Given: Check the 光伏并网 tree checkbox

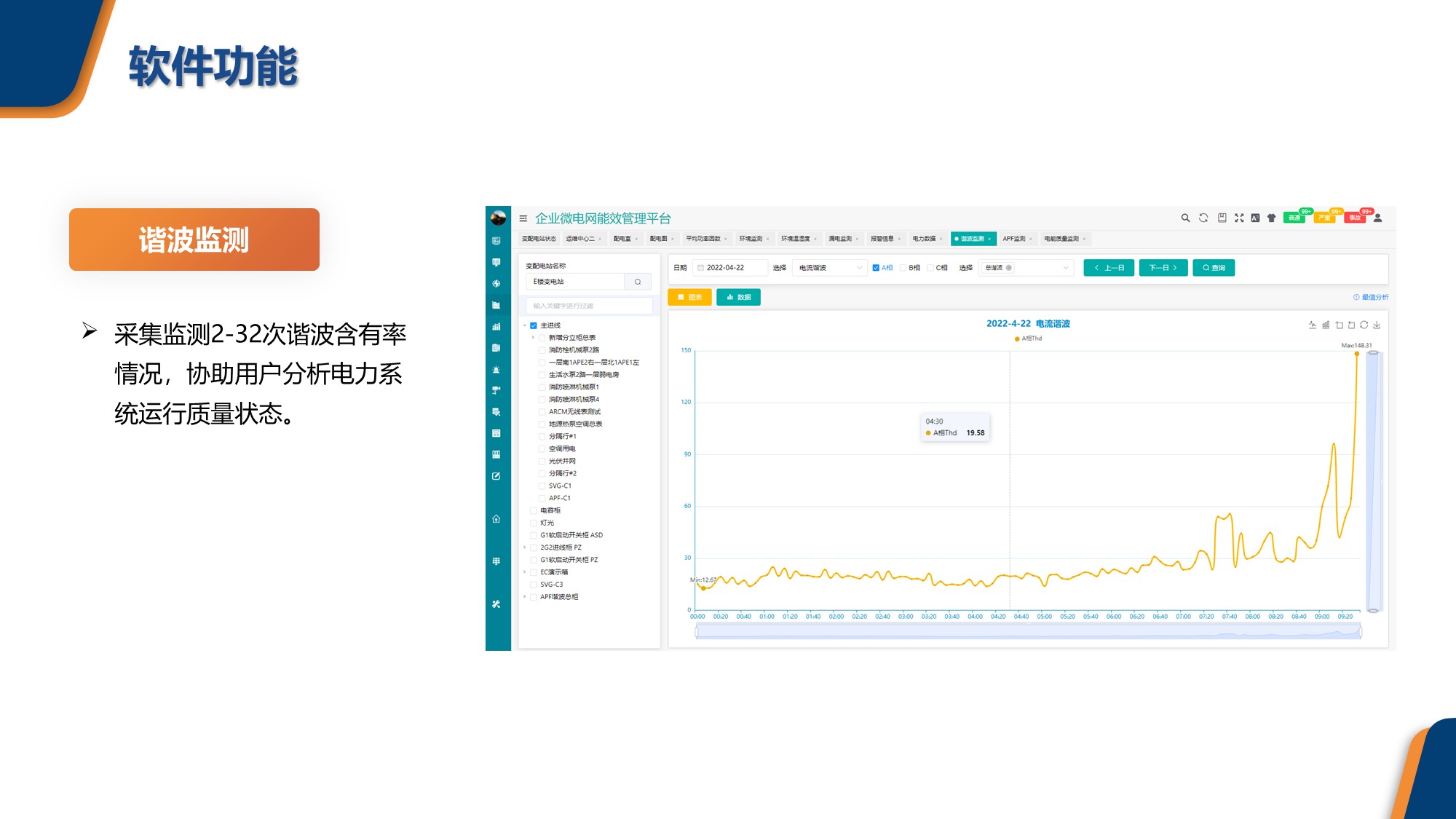Looking at the screenshot, I should pos(542,461).
